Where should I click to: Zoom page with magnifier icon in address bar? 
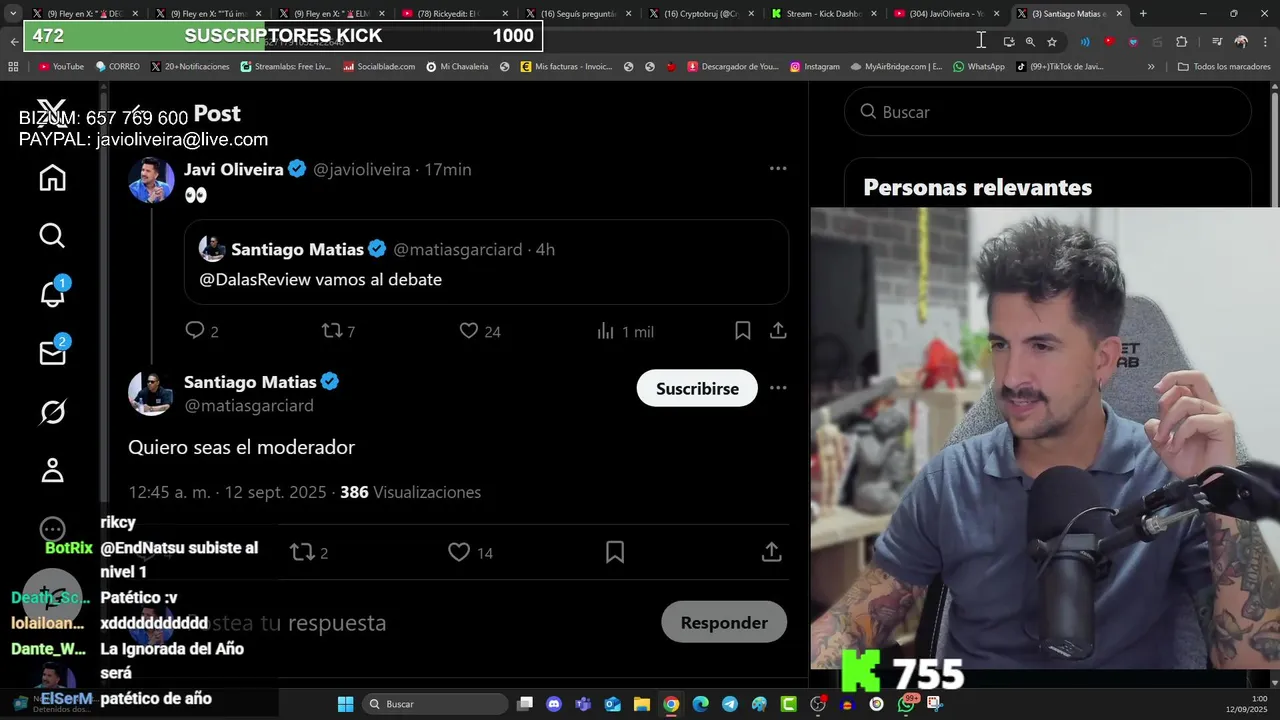pos(1030,42)
